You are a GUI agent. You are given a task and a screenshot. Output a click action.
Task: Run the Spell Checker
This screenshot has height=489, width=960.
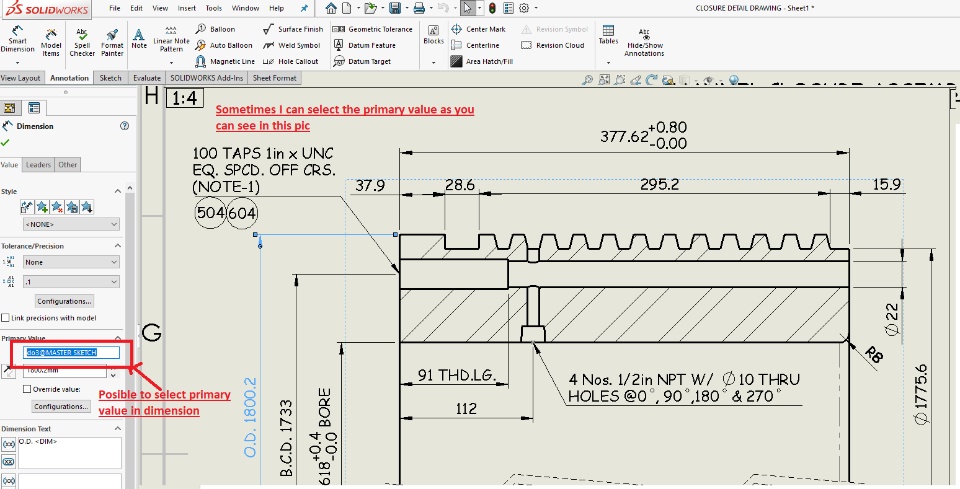pos(82,41)
